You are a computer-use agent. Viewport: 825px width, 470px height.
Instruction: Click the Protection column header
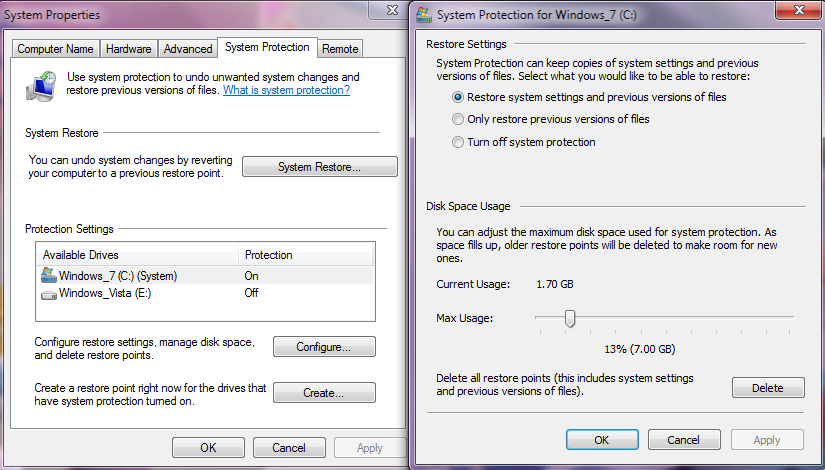point(306,255)
